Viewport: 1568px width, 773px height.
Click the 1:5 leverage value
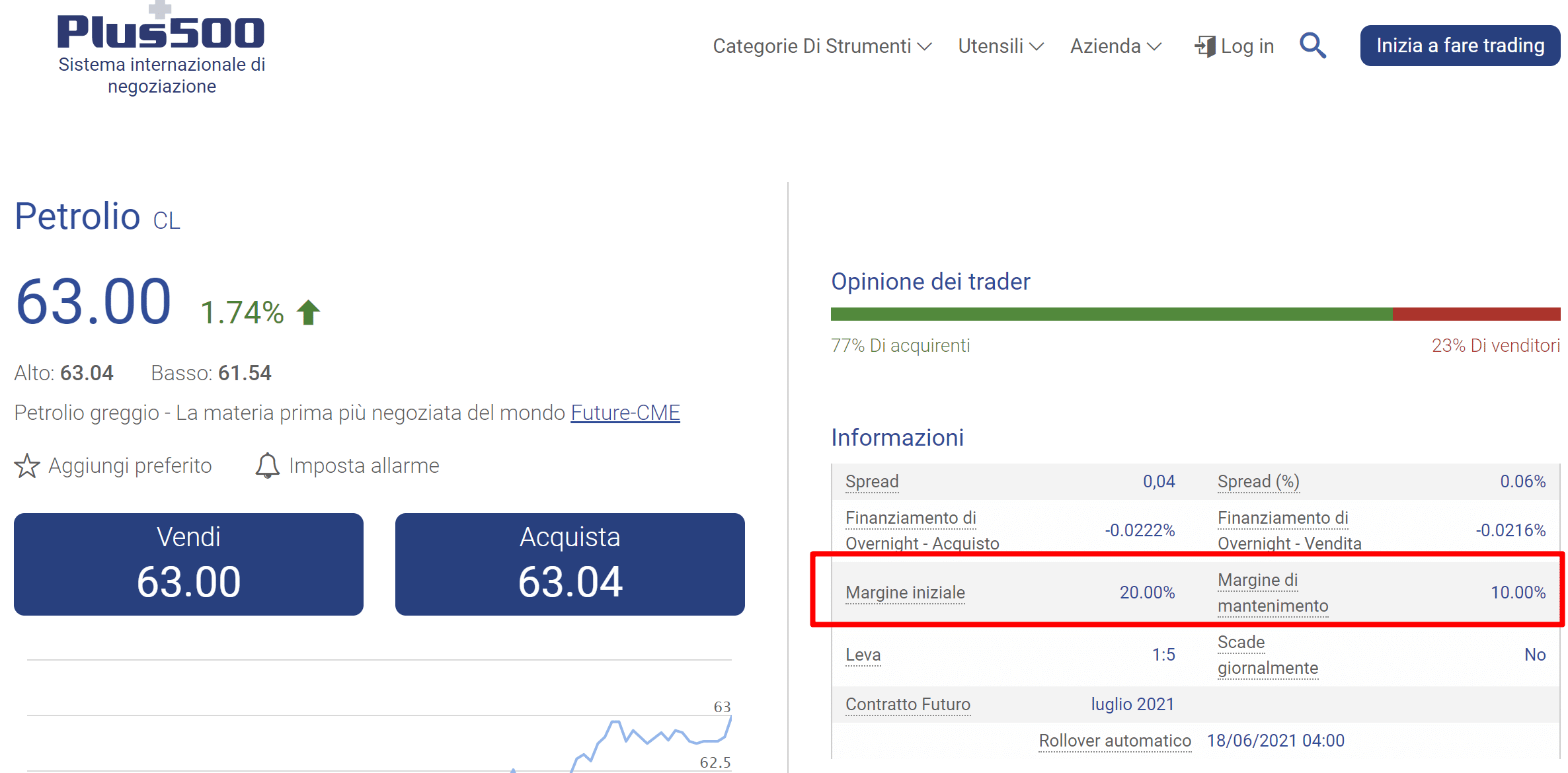click(1163, 655)
